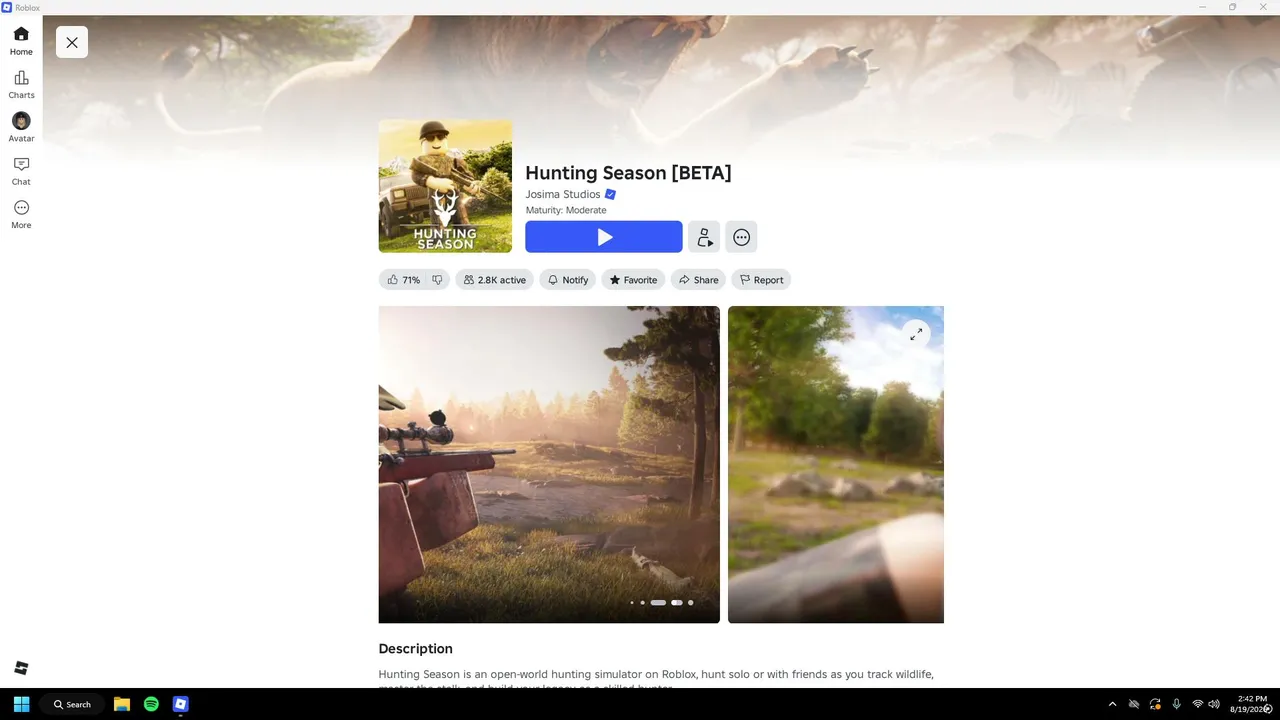
Task: Toggle Notify for this experience
Action: tap(567, 280)
